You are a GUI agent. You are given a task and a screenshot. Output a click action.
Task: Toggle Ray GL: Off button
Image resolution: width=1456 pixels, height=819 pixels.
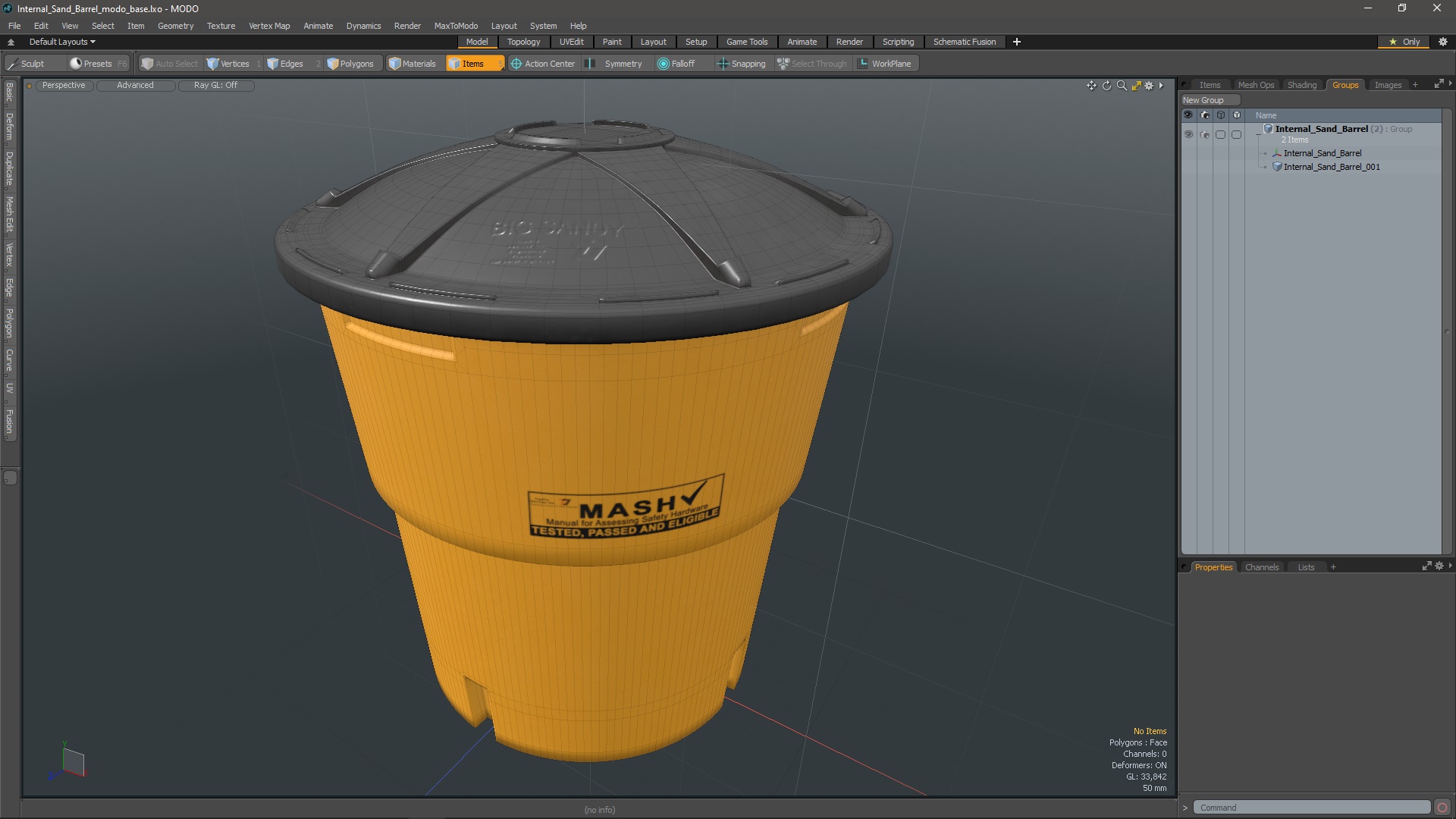215,86
